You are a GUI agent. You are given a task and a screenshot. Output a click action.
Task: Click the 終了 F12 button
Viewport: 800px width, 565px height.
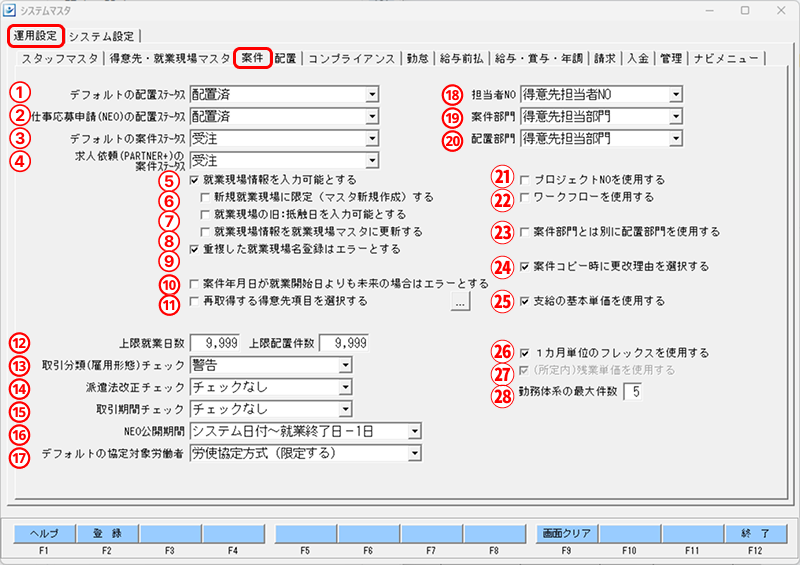(756, 533)
